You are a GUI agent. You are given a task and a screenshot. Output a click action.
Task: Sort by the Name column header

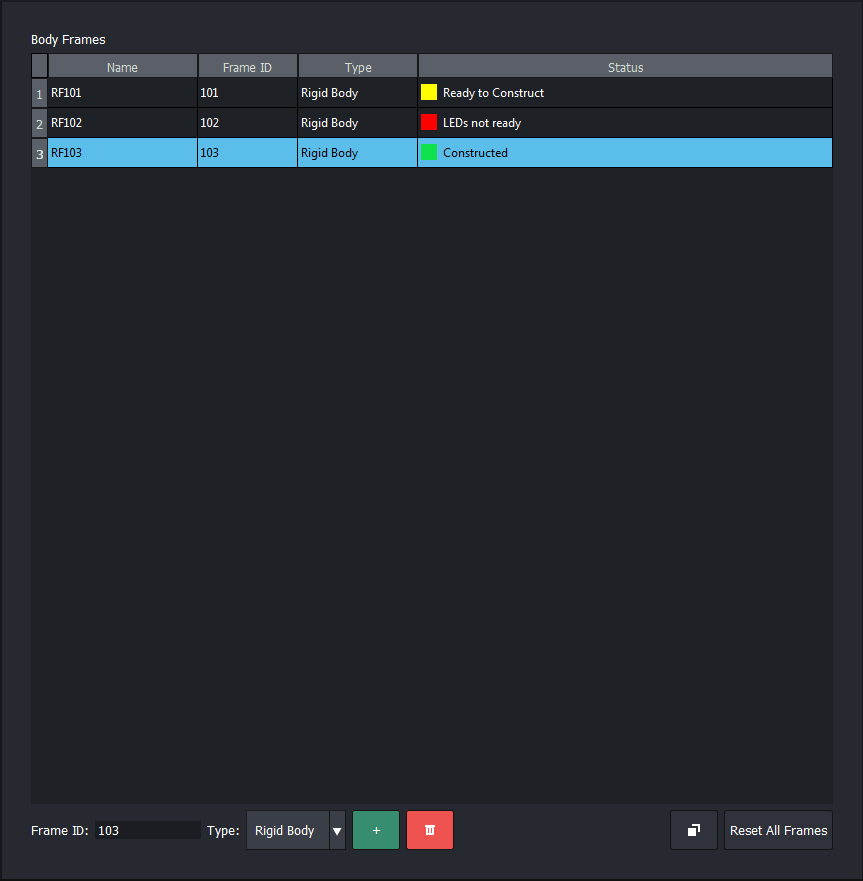[122, 67]
